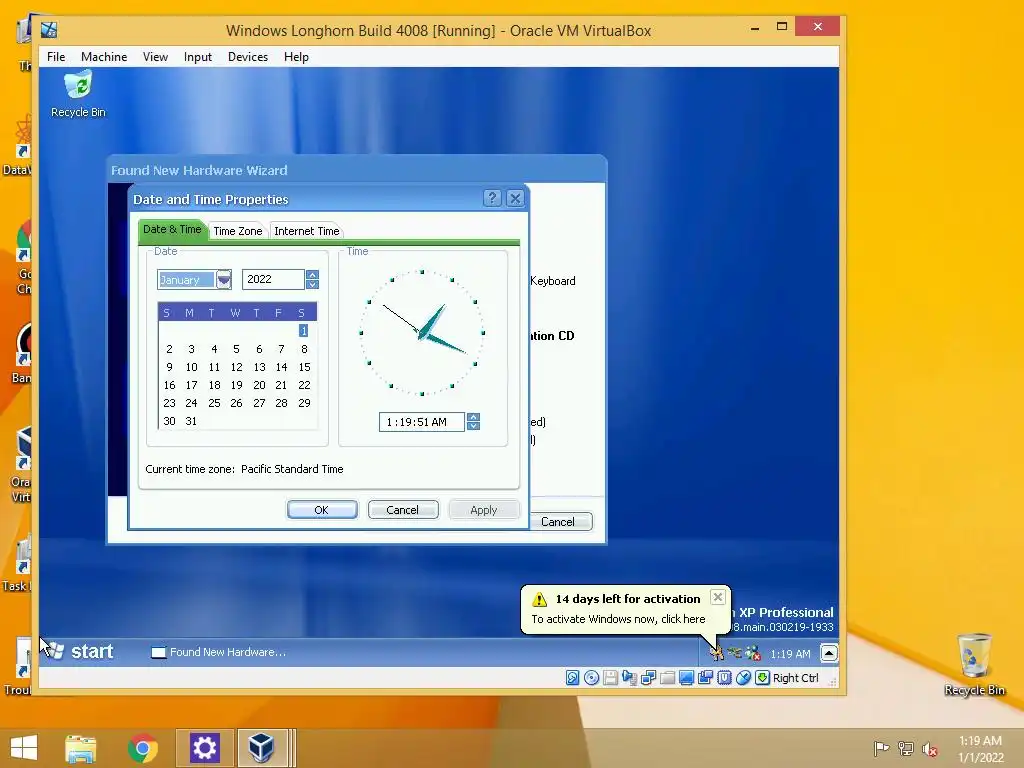Select calendar day 1

click(x=303, y=331)
